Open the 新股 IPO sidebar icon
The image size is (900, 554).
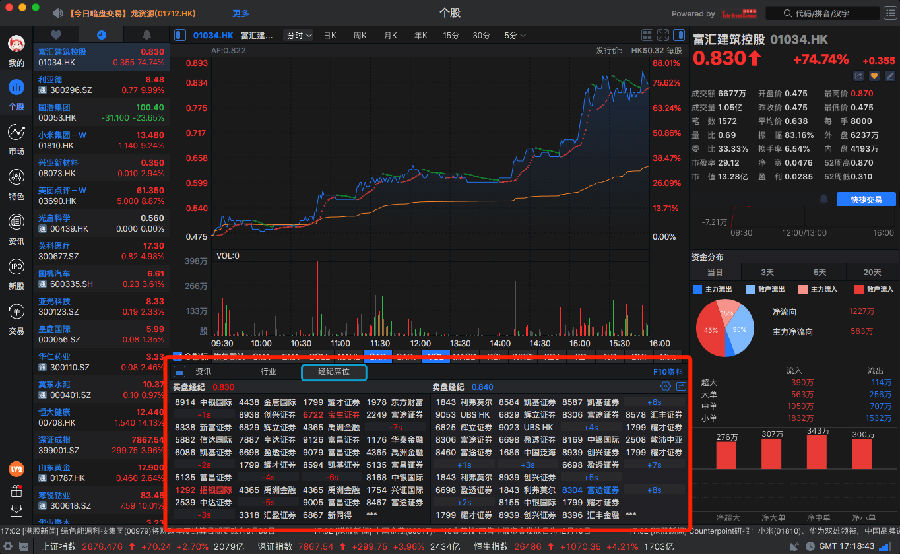[x=16, y=267]
